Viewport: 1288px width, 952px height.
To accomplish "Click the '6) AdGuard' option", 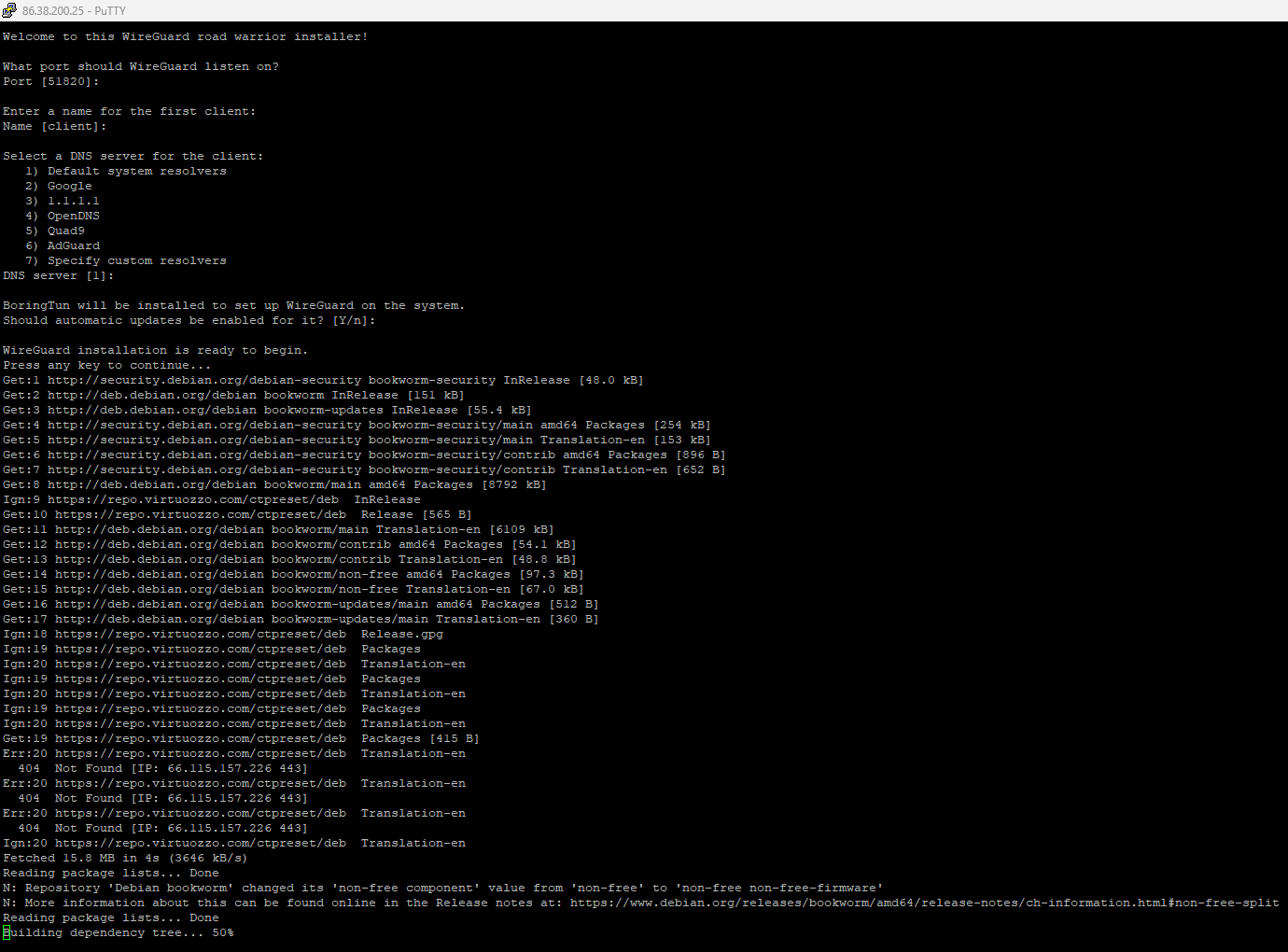I will click(x=63, y=245).
